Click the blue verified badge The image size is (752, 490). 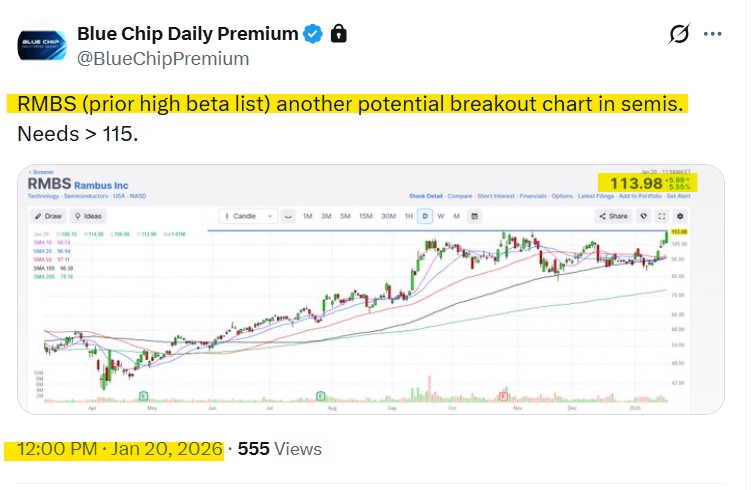coord(313,34)
